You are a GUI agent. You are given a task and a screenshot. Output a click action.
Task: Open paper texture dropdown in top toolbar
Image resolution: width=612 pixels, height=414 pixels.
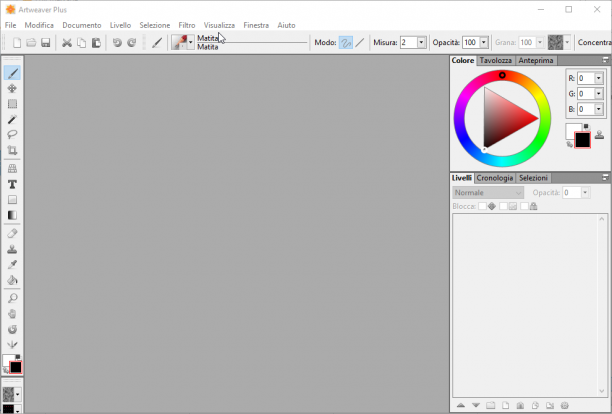pos(567,43)
